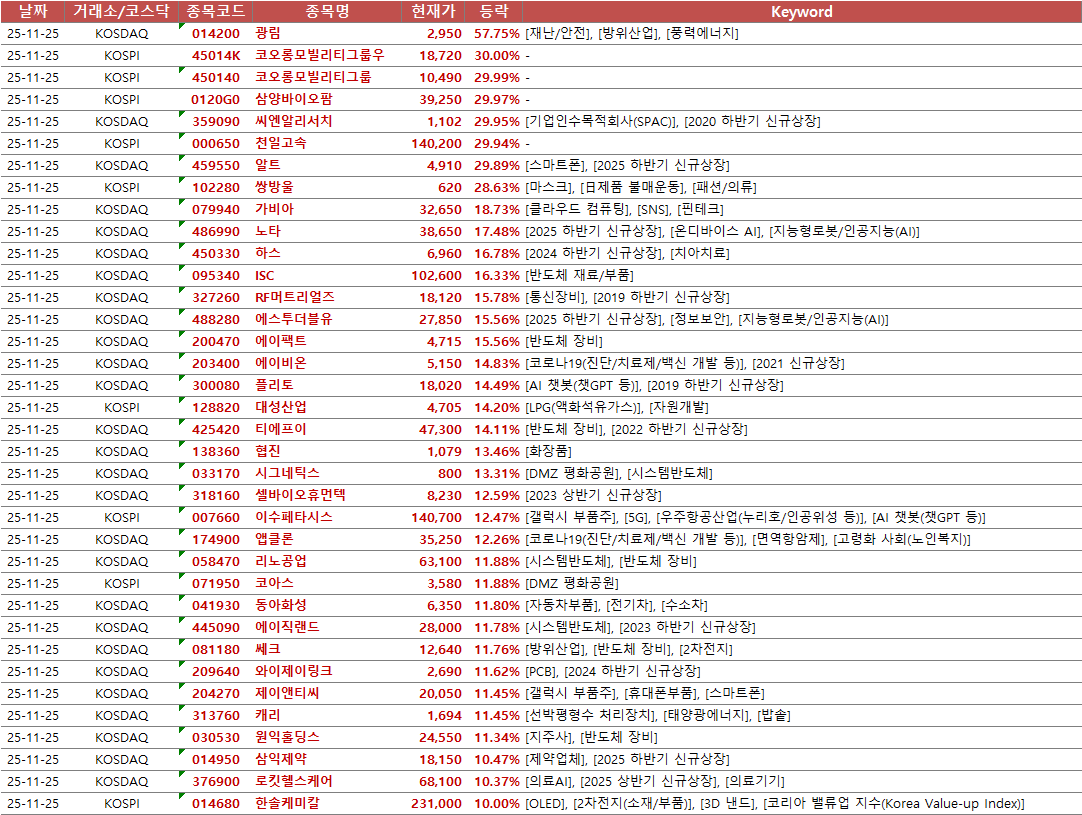Select stock name cell 광림
This screenshot has width=1082, height=815.
(x=268, y=33)
